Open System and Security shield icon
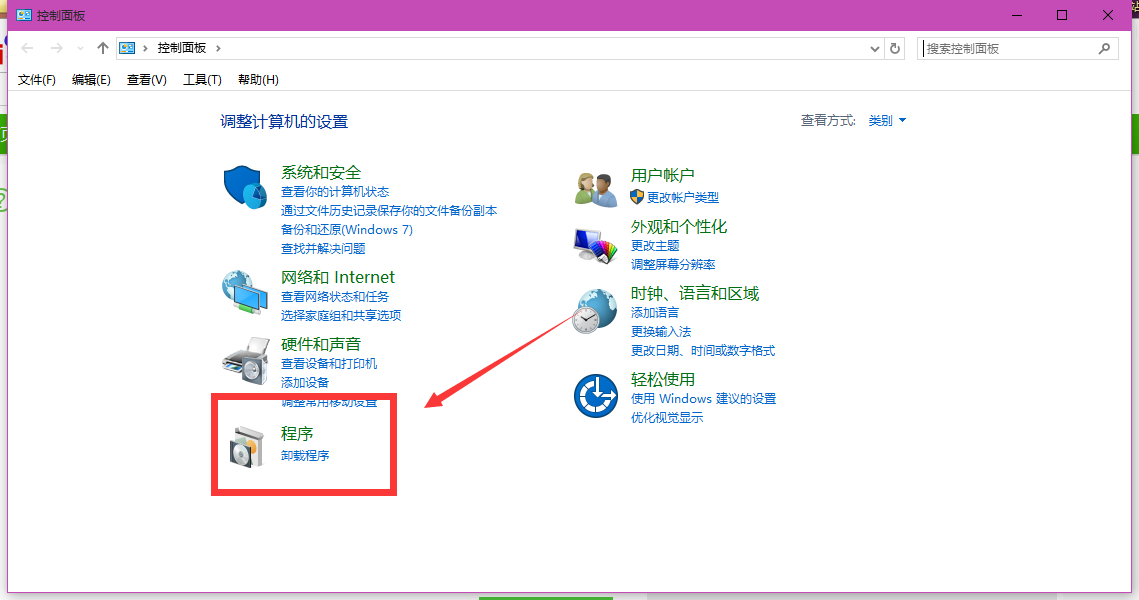This screenshot has height=600, width=1139. 245,187
